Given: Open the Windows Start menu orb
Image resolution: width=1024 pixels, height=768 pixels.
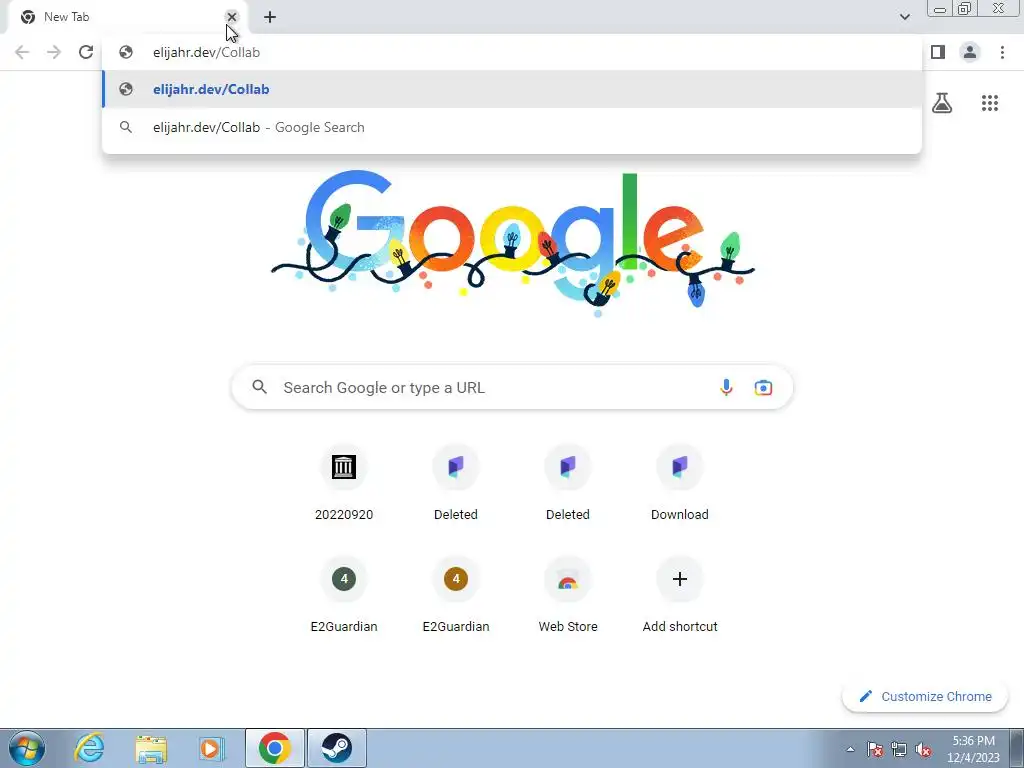Looking at the screenshot, I should (x=27, y=748).
